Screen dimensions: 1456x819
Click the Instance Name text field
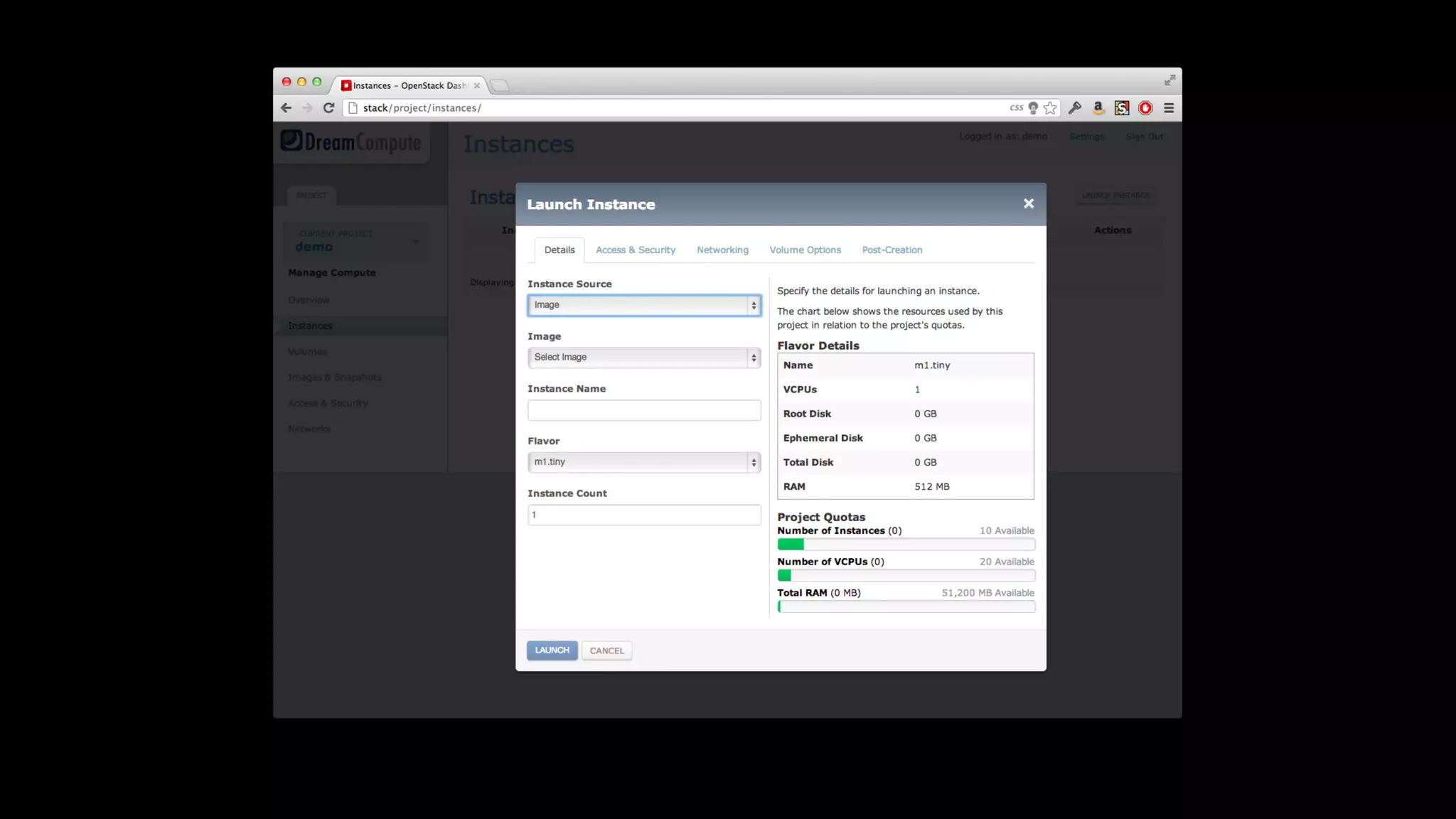(x=644, y=410)
